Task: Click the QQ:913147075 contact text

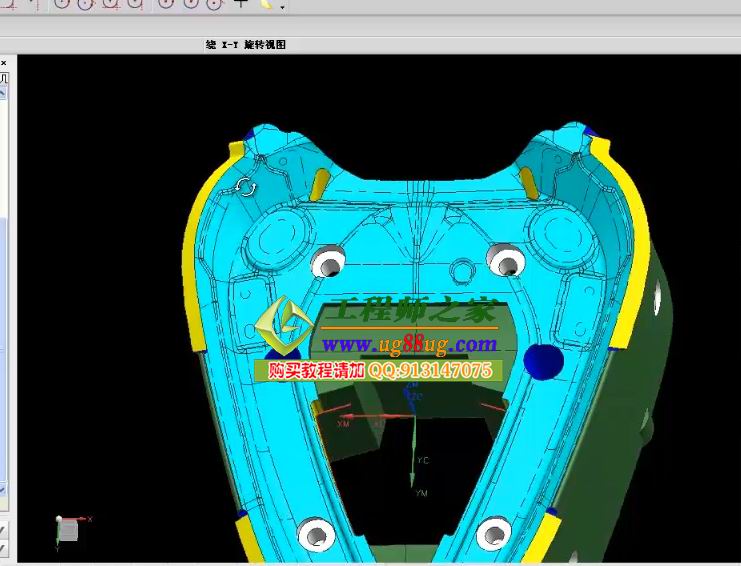Action: 432,370
